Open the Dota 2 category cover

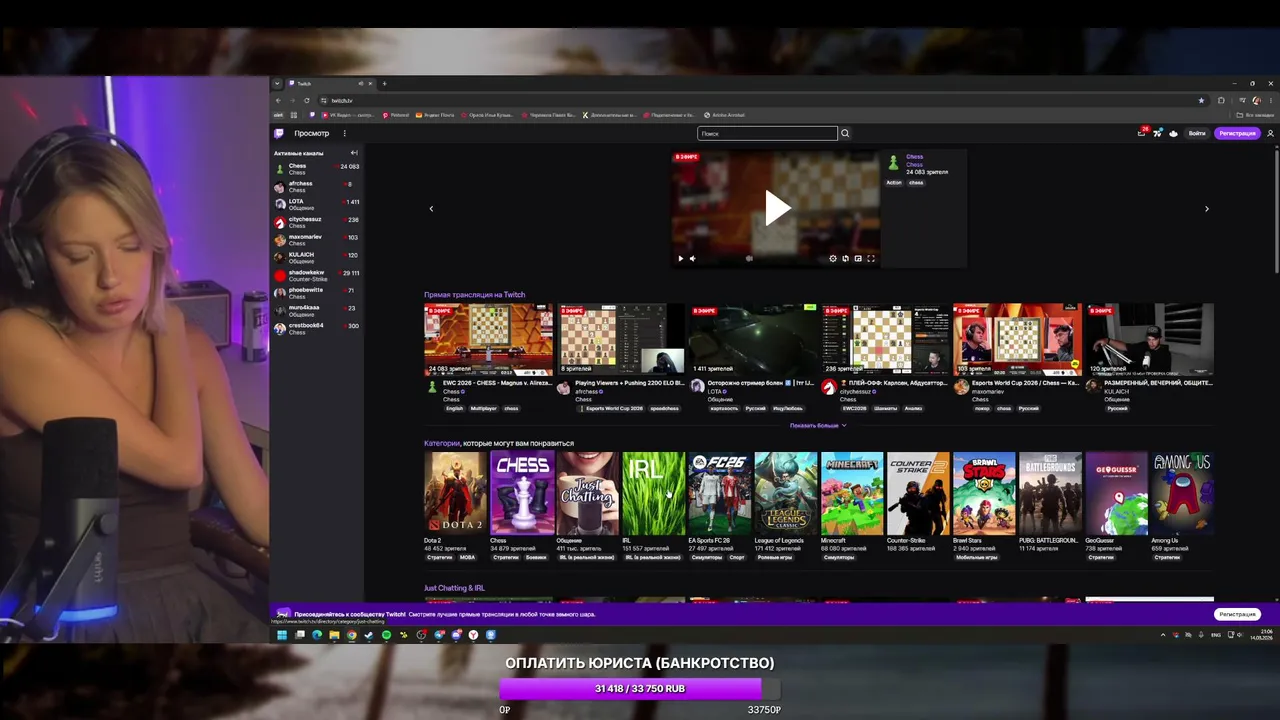pos(455,493)
